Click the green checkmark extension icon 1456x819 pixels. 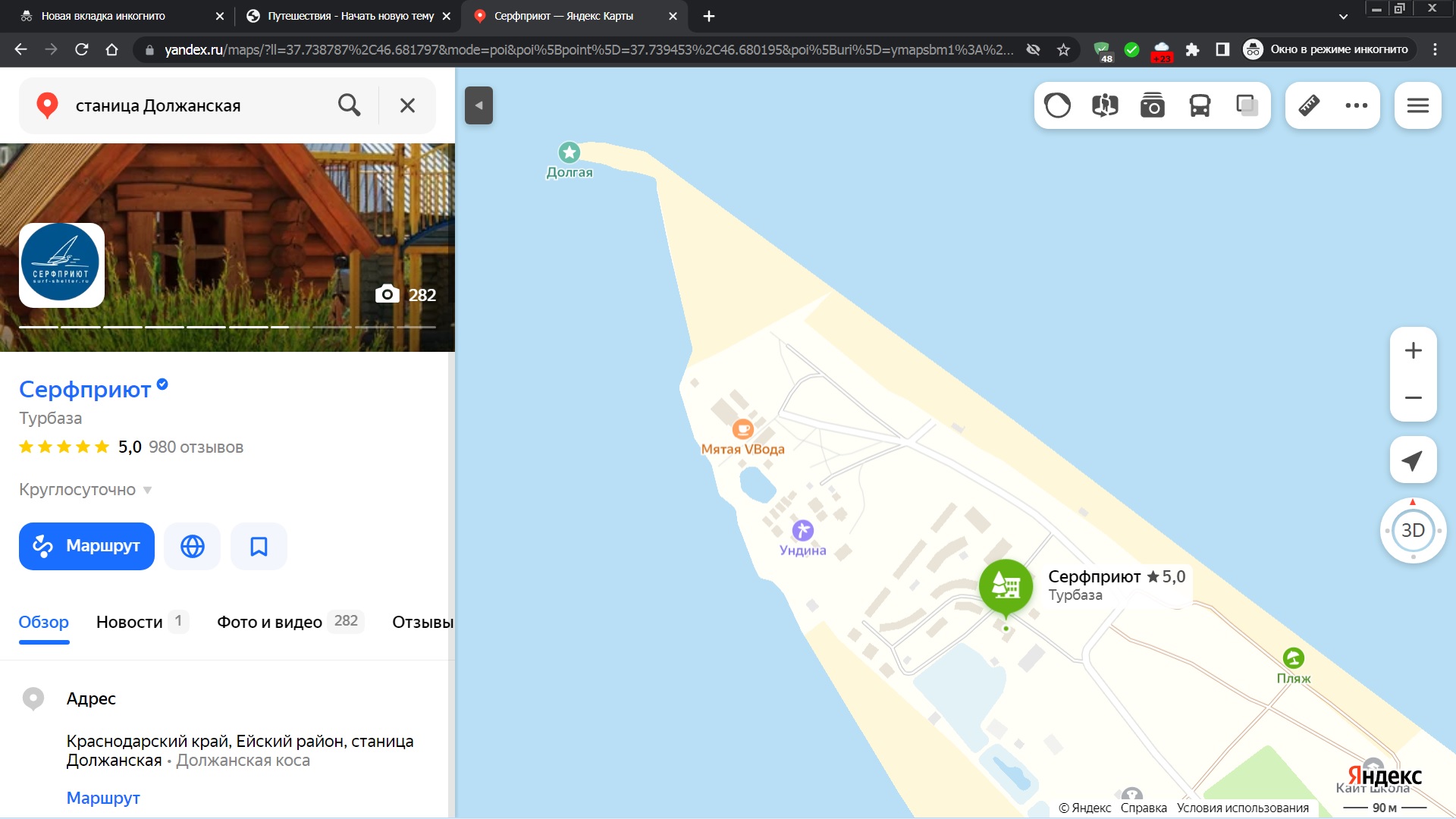[1131, 49]
